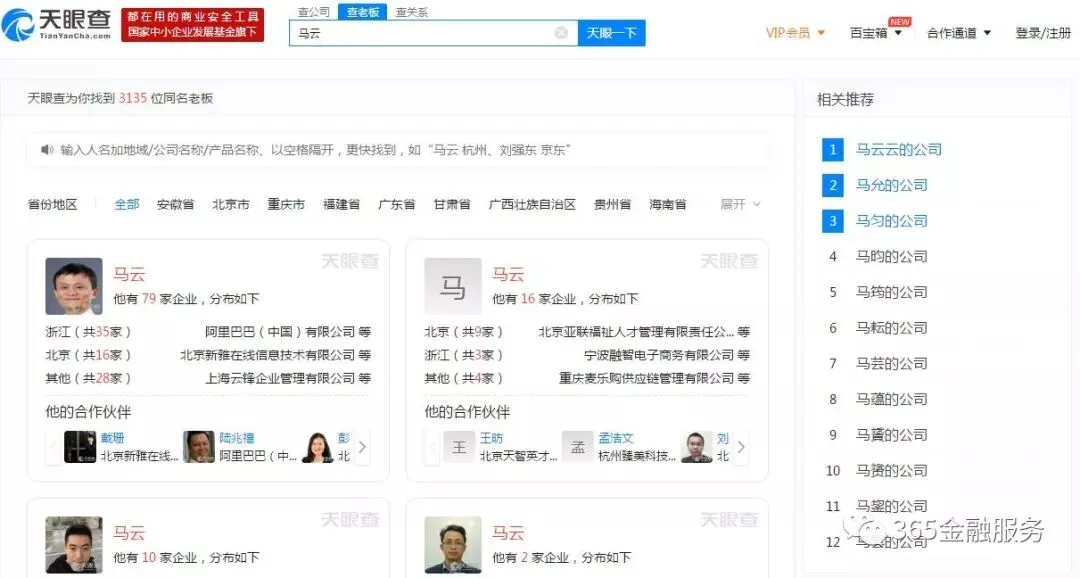Select the 查公司 search tab
Image resolution: width=1080 pixels, height=578 pixels.
[x=313, y=12]
